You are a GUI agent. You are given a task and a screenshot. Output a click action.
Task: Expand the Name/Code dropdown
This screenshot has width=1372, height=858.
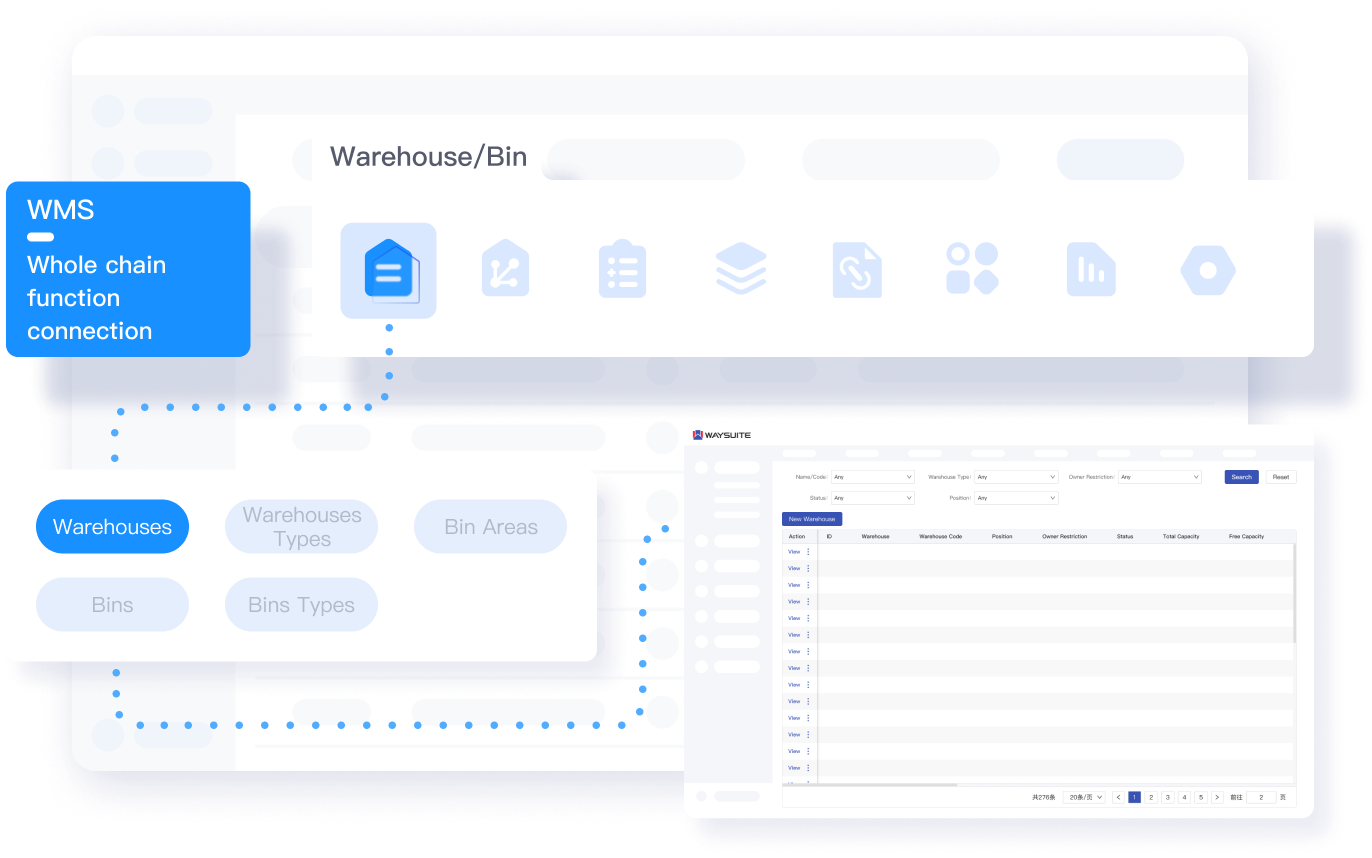(x=872, y=477)
